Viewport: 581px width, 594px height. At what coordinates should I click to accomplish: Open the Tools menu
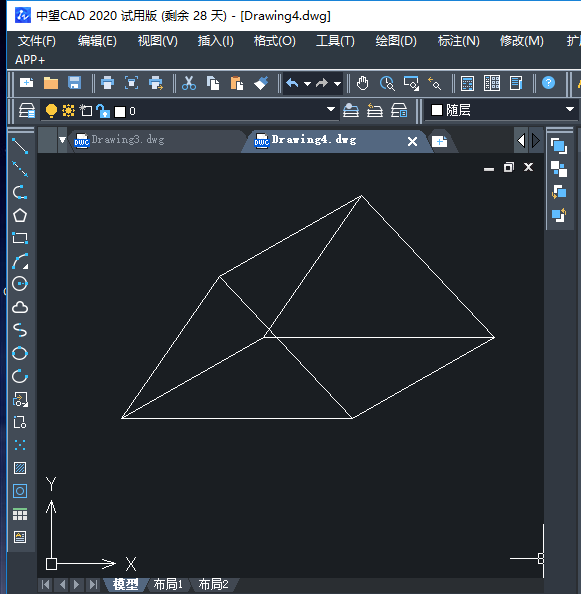point(335,41)
